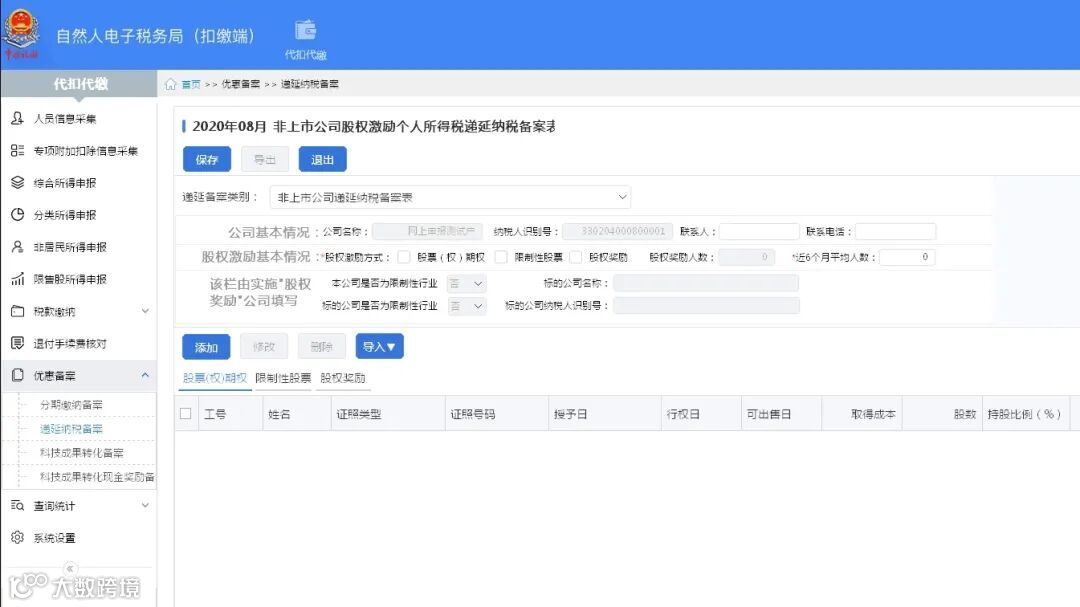
Task: Open 科技成果转化现金奖励 sidebar item
Action: 97,477
